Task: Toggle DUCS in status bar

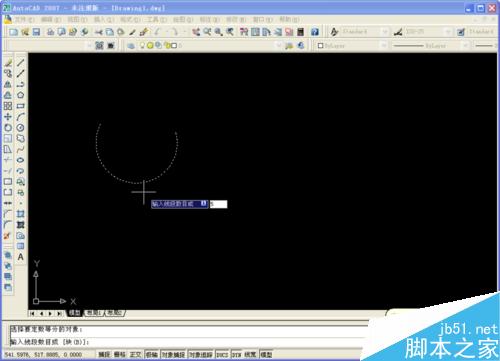Action: click(222, 355)
